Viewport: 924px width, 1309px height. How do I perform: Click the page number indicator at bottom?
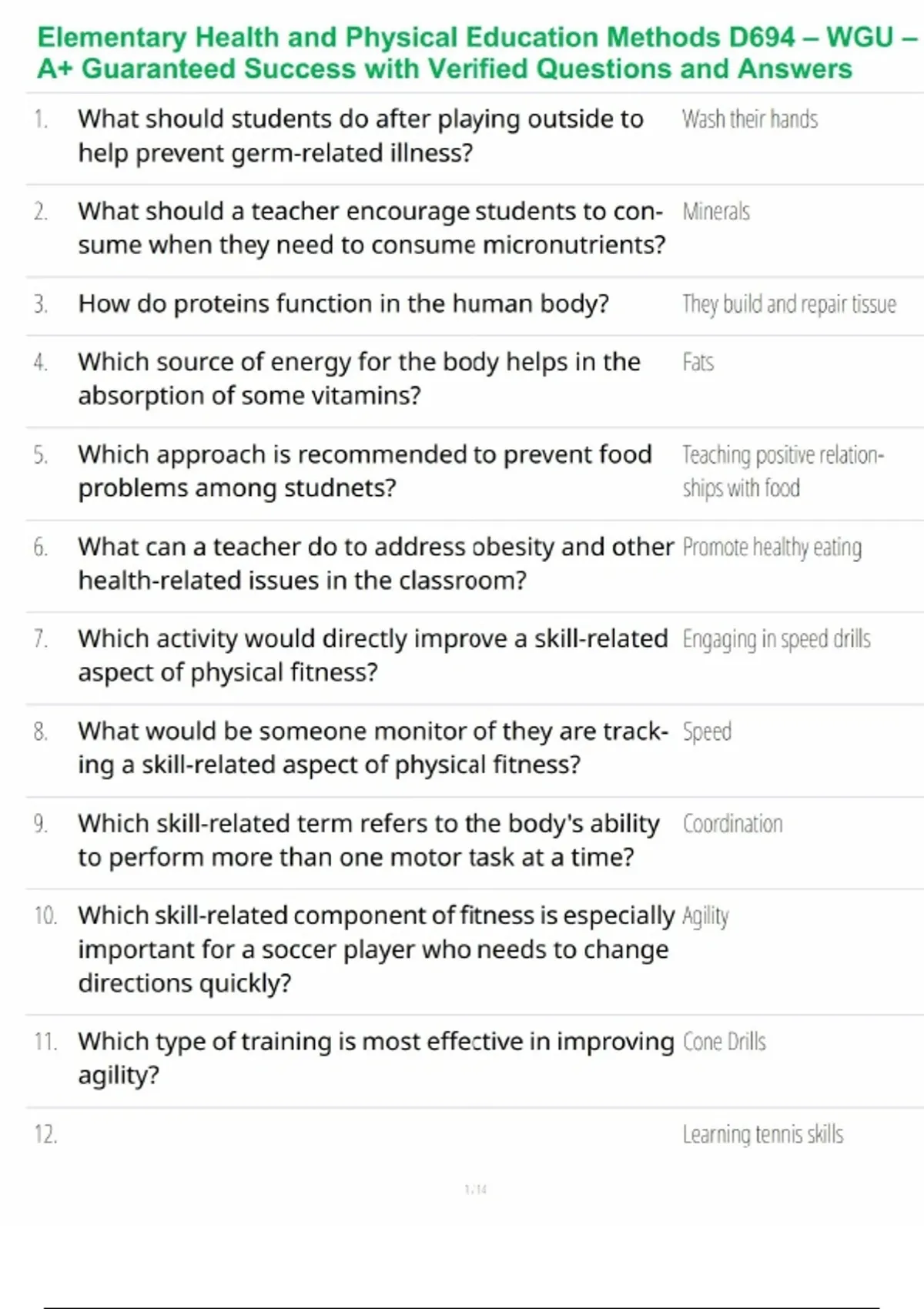point(475,1190)
